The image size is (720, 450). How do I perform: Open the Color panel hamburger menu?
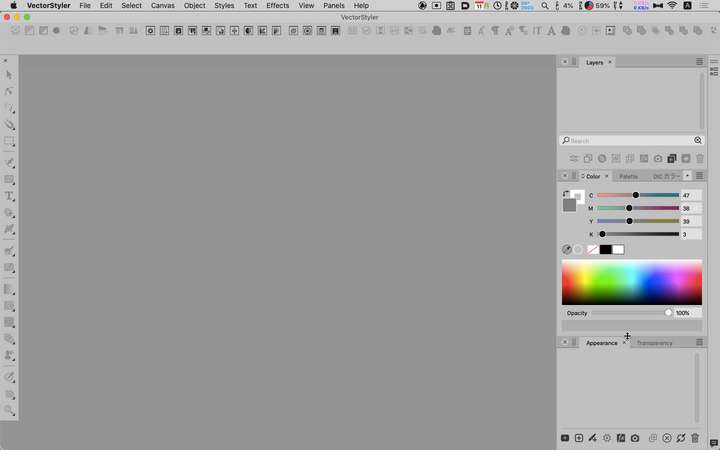[699, 175]
